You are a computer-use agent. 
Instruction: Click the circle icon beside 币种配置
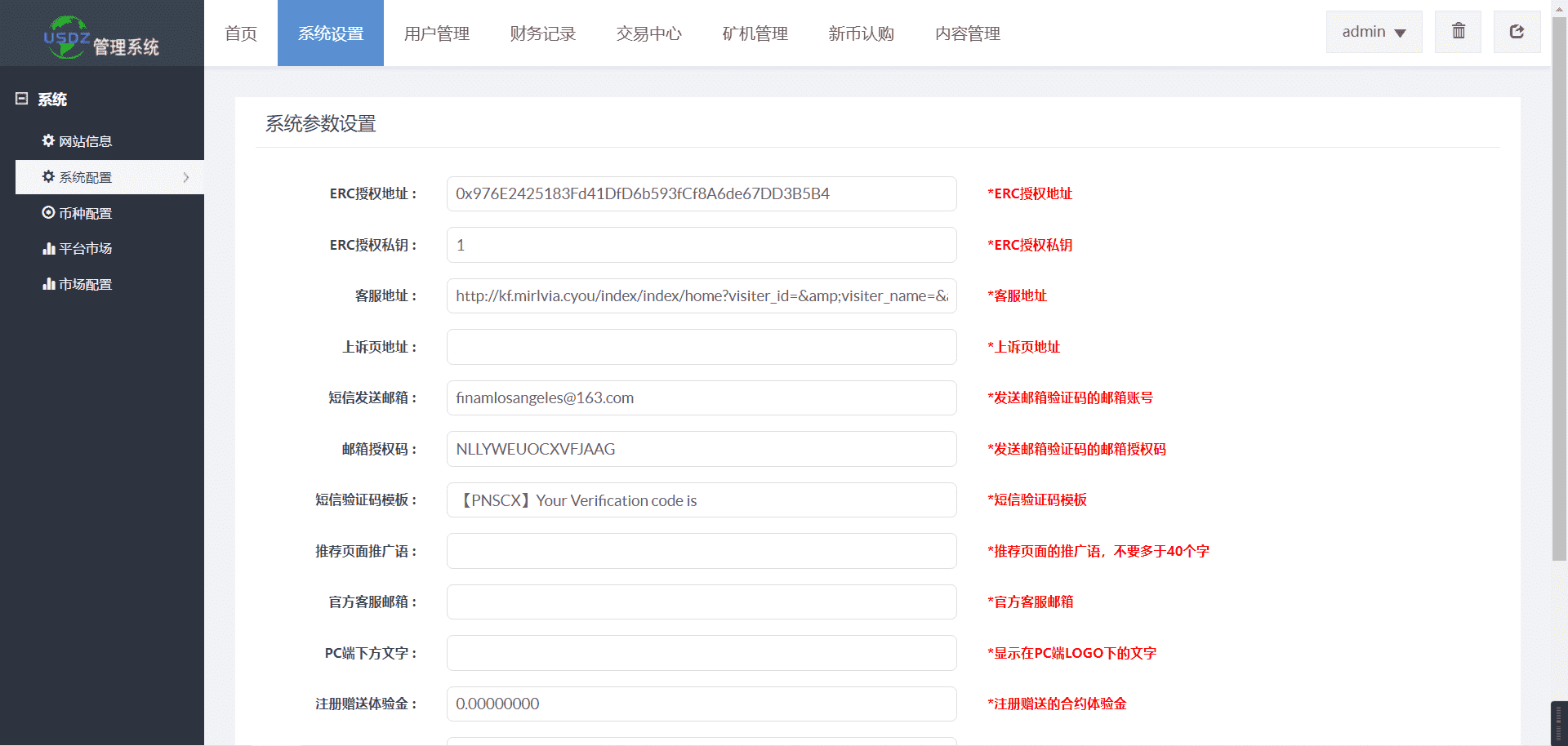(x=48, y=213)
